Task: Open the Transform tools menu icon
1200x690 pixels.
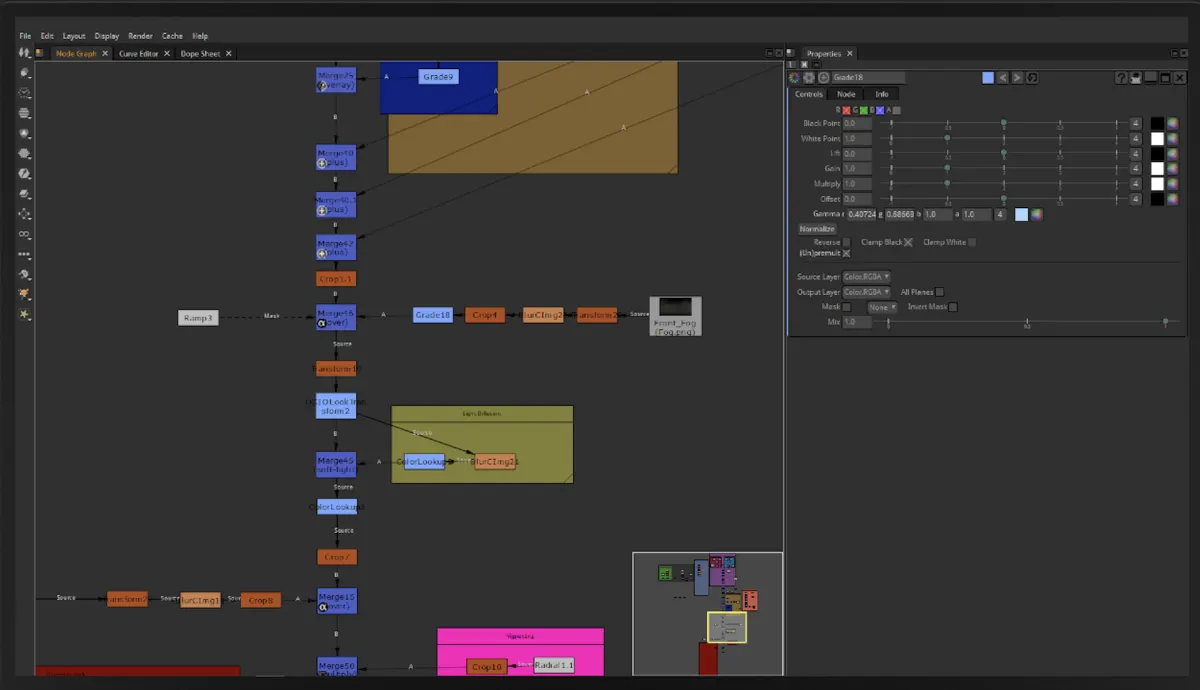Action: [25, 214]
